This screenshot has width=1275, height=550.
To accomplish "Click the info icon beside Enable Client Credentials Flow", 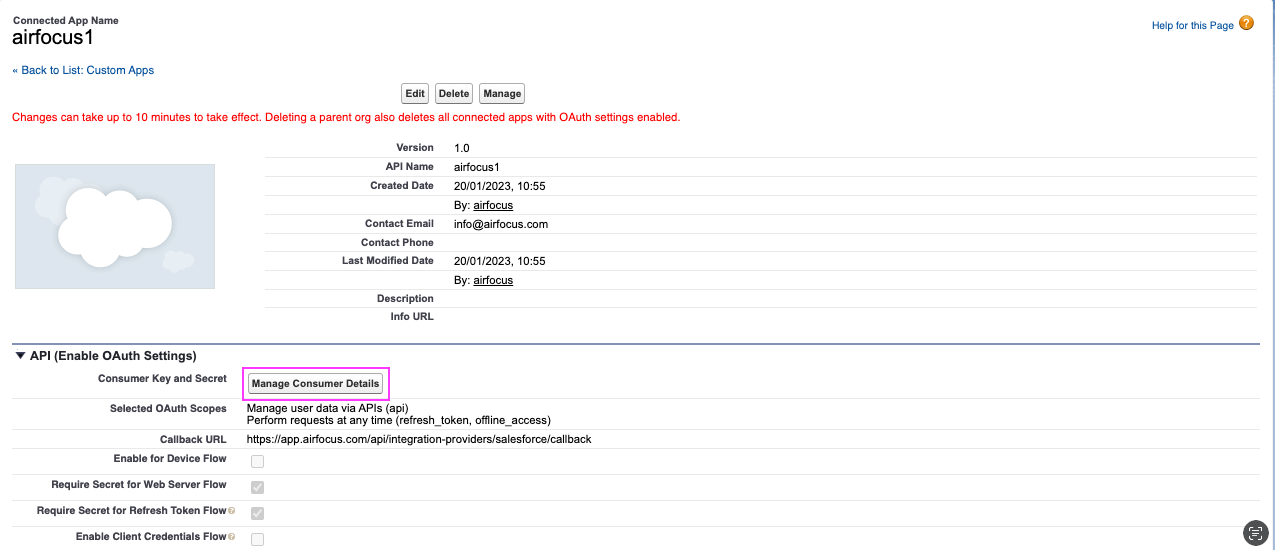I will pos(232,537).
